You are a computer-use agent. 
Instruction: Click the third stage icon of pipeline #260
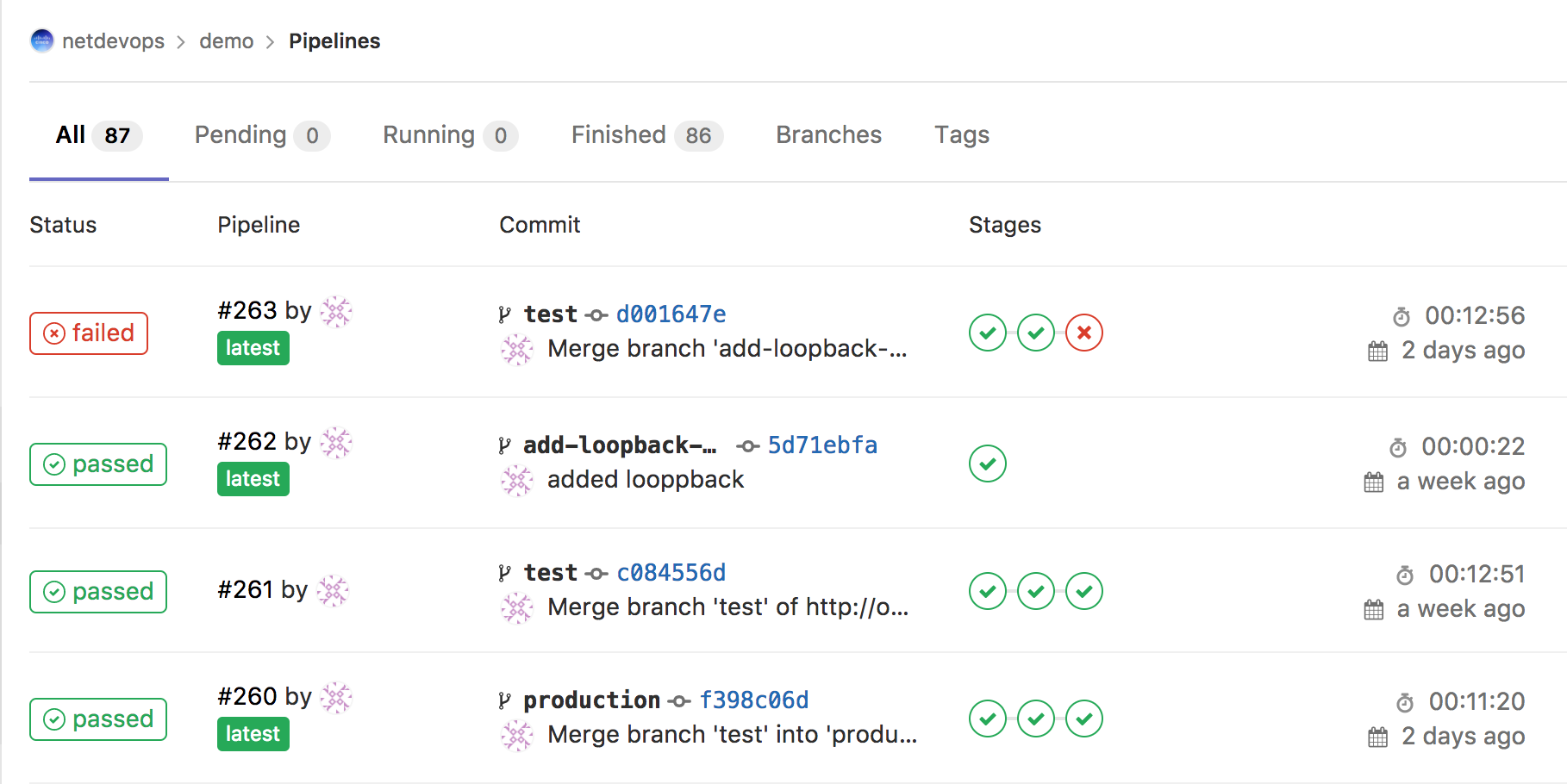click(x=1083, y=719)
